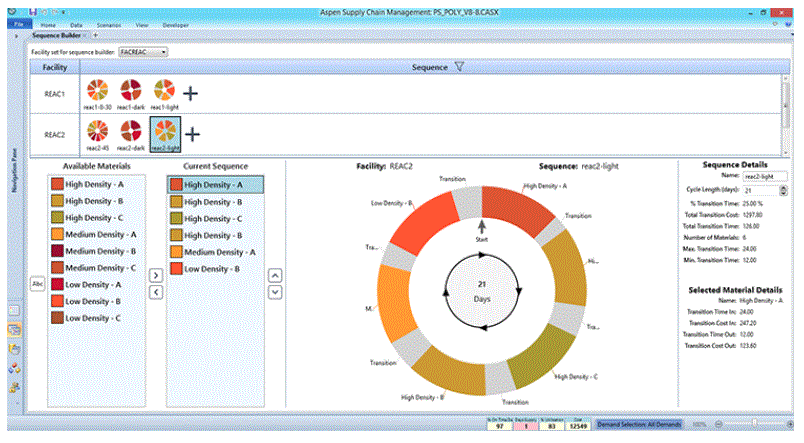Click Demand Selection: All Demands button
The width and height of the screenshot is (804, 443).
pos(639,425)
